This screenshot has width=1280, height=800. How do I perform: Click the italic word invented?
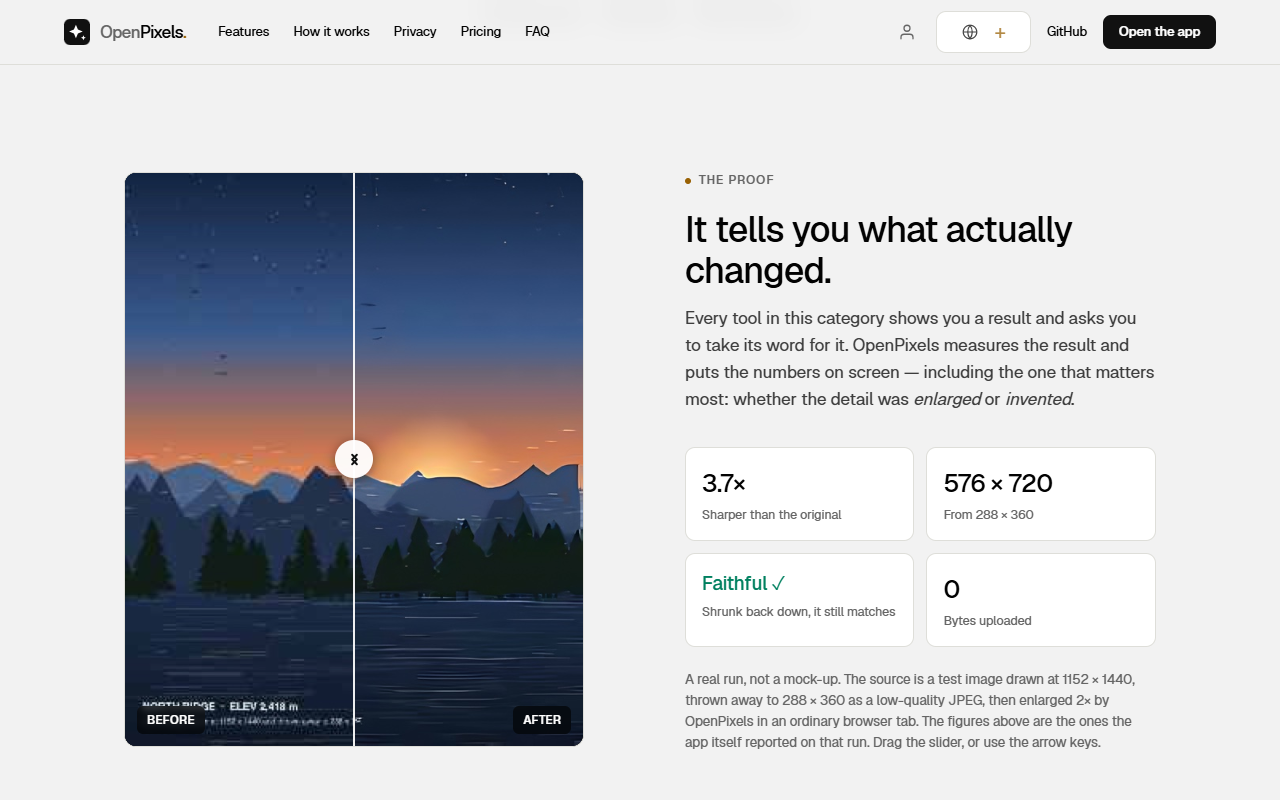tap(1039, 399)
